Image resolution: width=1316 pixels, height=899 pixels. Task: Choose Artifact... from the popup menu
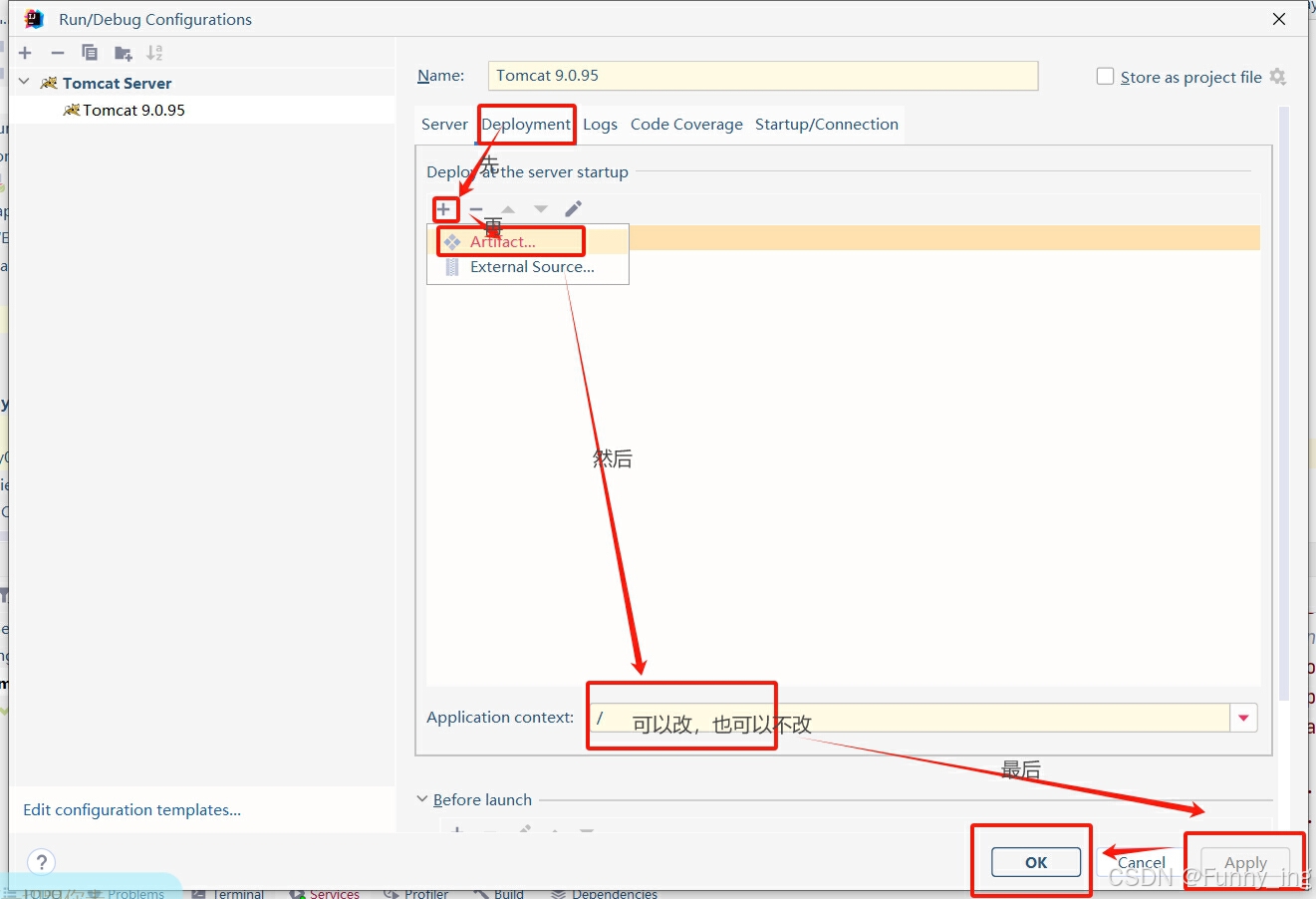(528, 241)
